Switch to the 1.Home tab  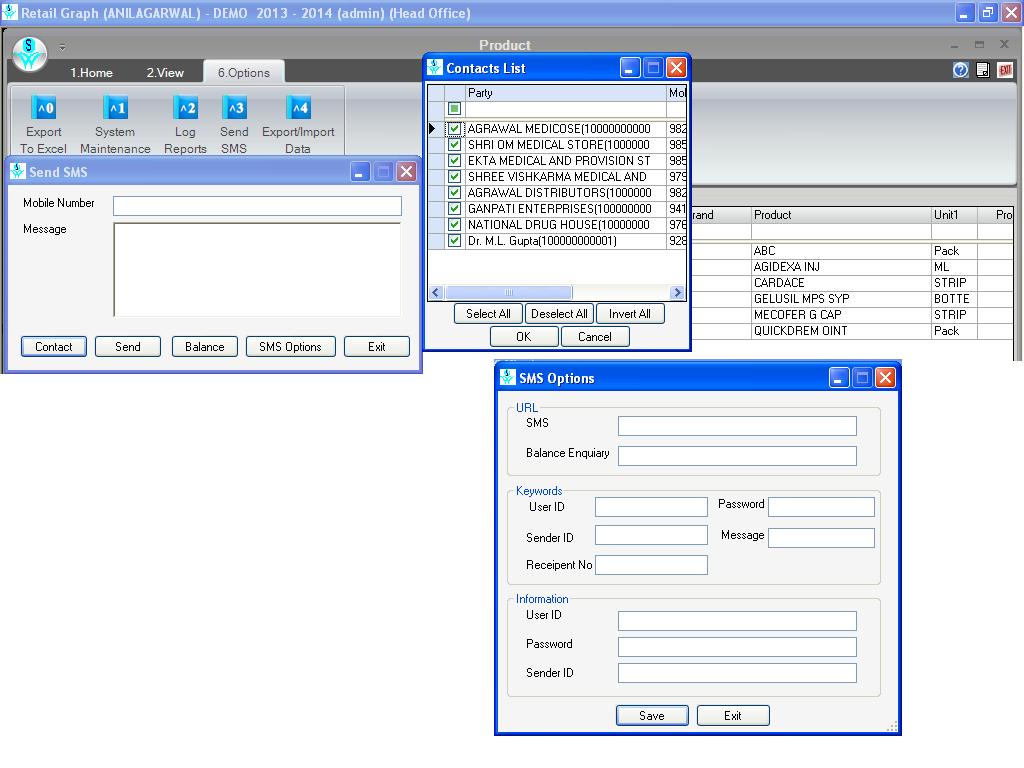click(x=91, y=72)
